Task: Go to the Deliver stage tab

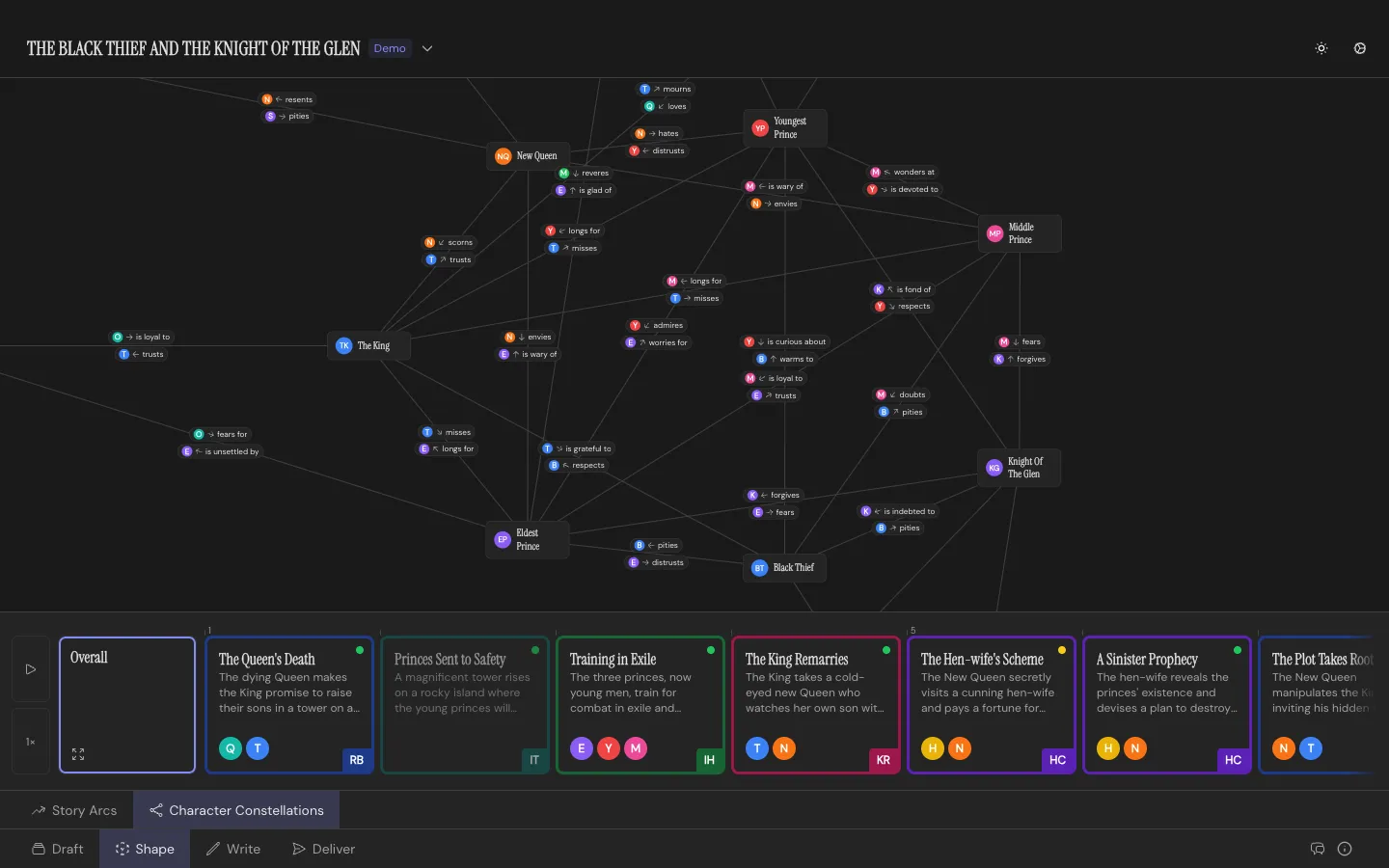Action: click(324, 849)
